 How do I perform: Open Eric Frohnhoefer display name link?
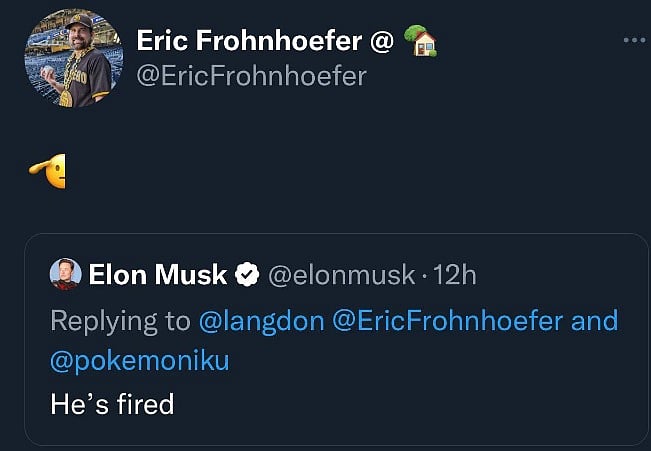[x=250, y=41]
